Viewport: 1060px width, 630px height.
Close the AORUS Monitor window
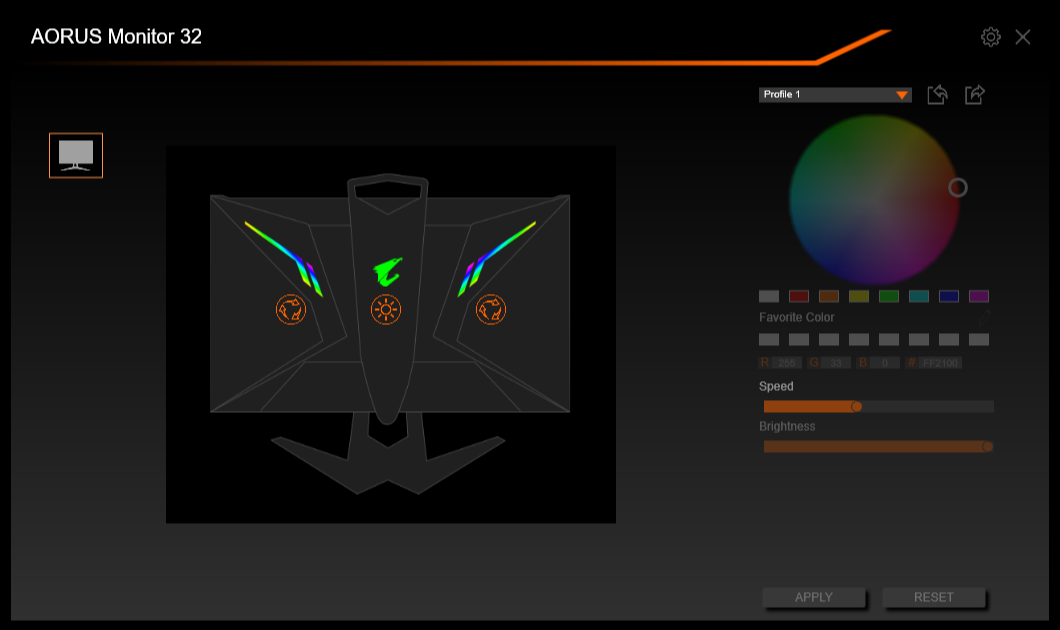[x=1023, y=37]
